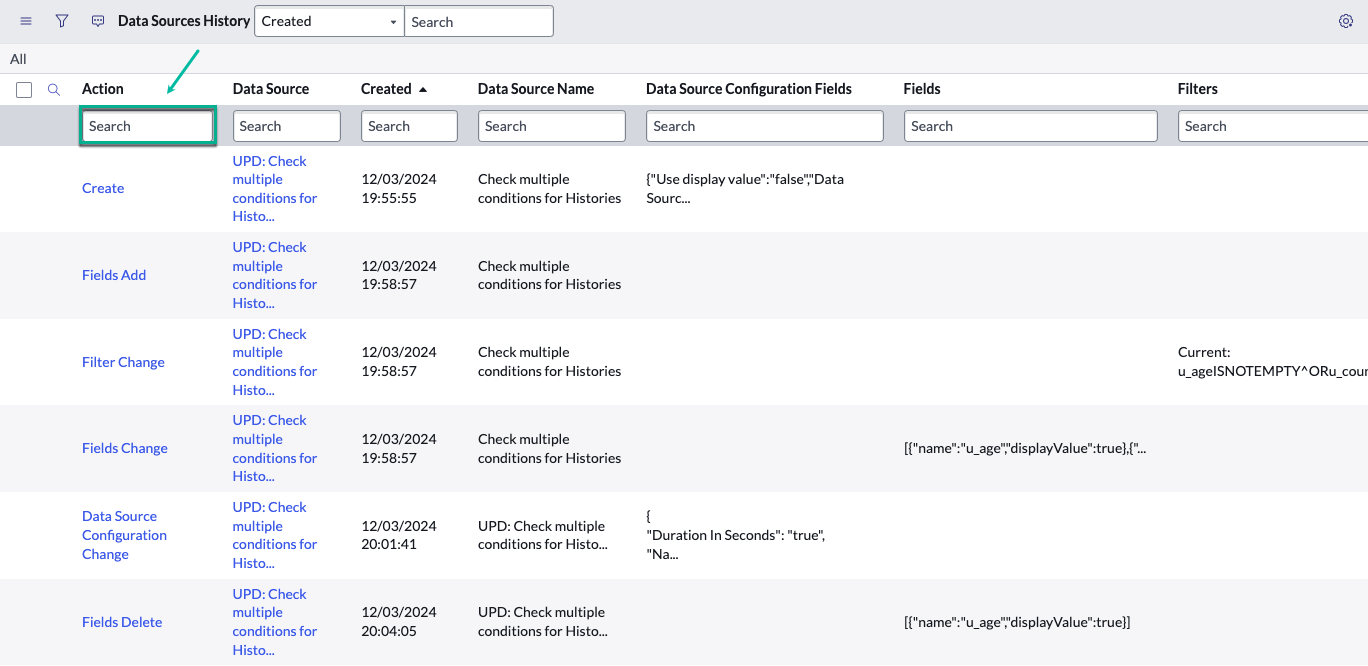Open the list settings gear icon

tap(1345, 21)
